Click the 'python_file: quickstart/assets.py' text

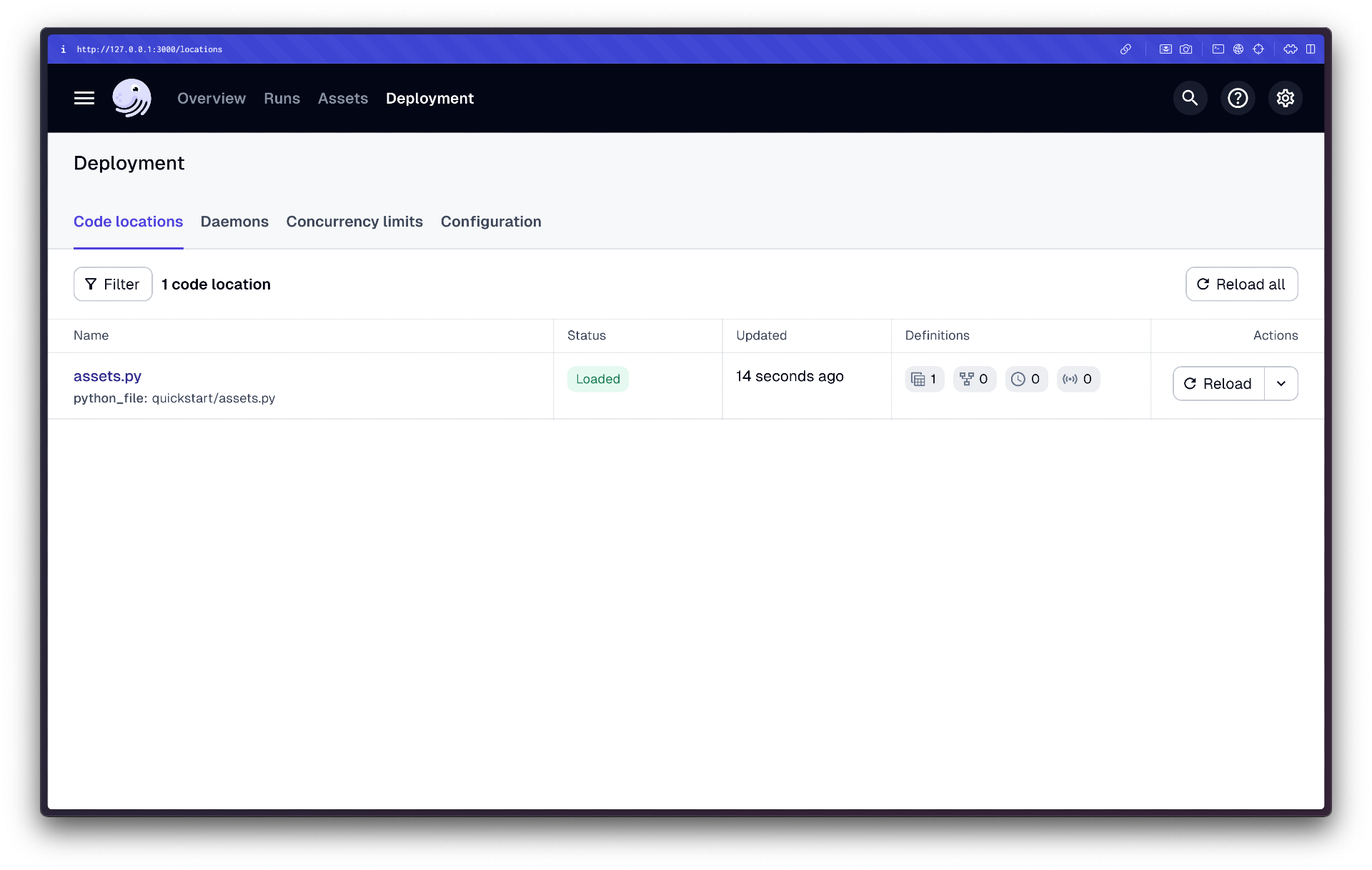[174, 398]
